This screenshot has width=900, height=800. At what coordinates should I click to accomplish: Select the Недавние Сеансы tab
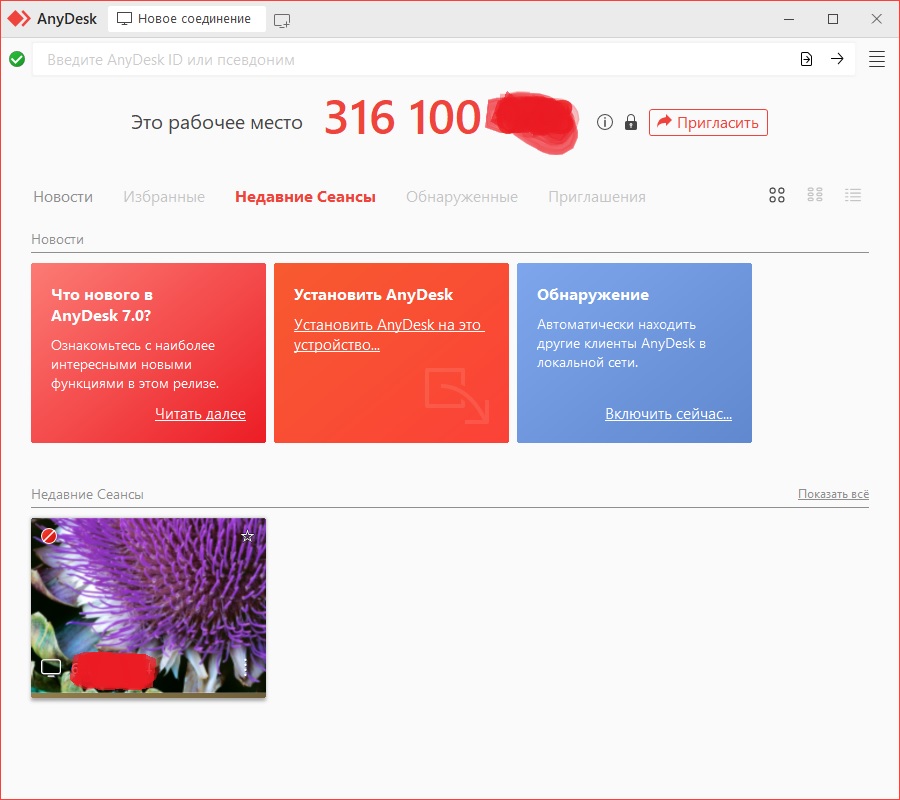point(305,197)
